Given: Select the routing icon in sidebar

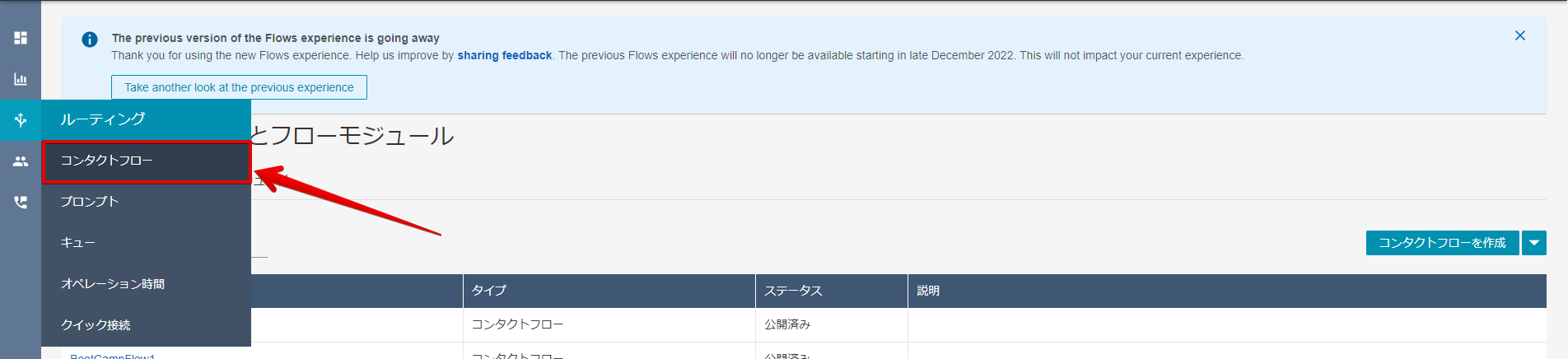Looking at the screenshot, I should 21,120.
